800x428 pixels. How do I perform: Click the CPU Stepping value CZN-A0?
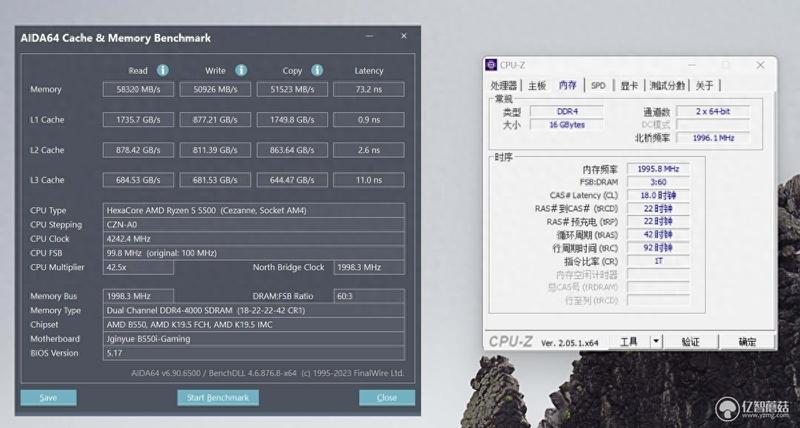point(254,224)
